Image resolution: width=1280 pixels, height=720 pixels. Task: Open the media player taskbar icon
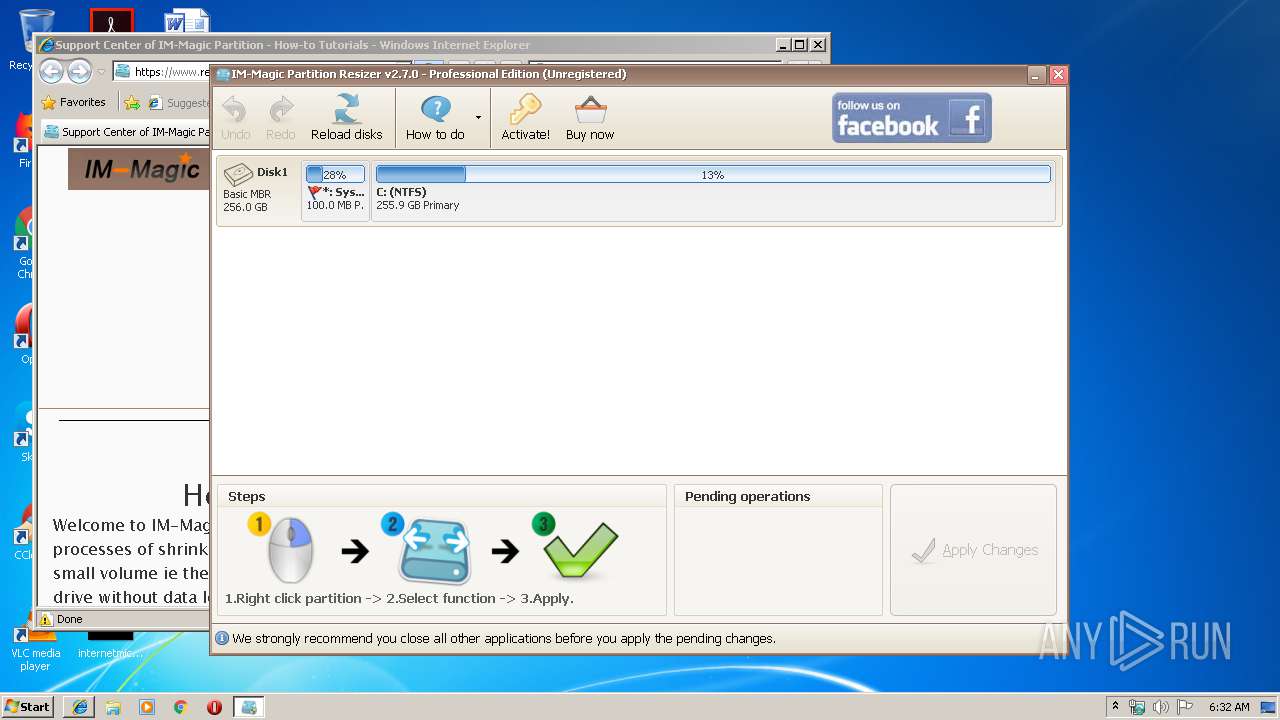[147, 707]
